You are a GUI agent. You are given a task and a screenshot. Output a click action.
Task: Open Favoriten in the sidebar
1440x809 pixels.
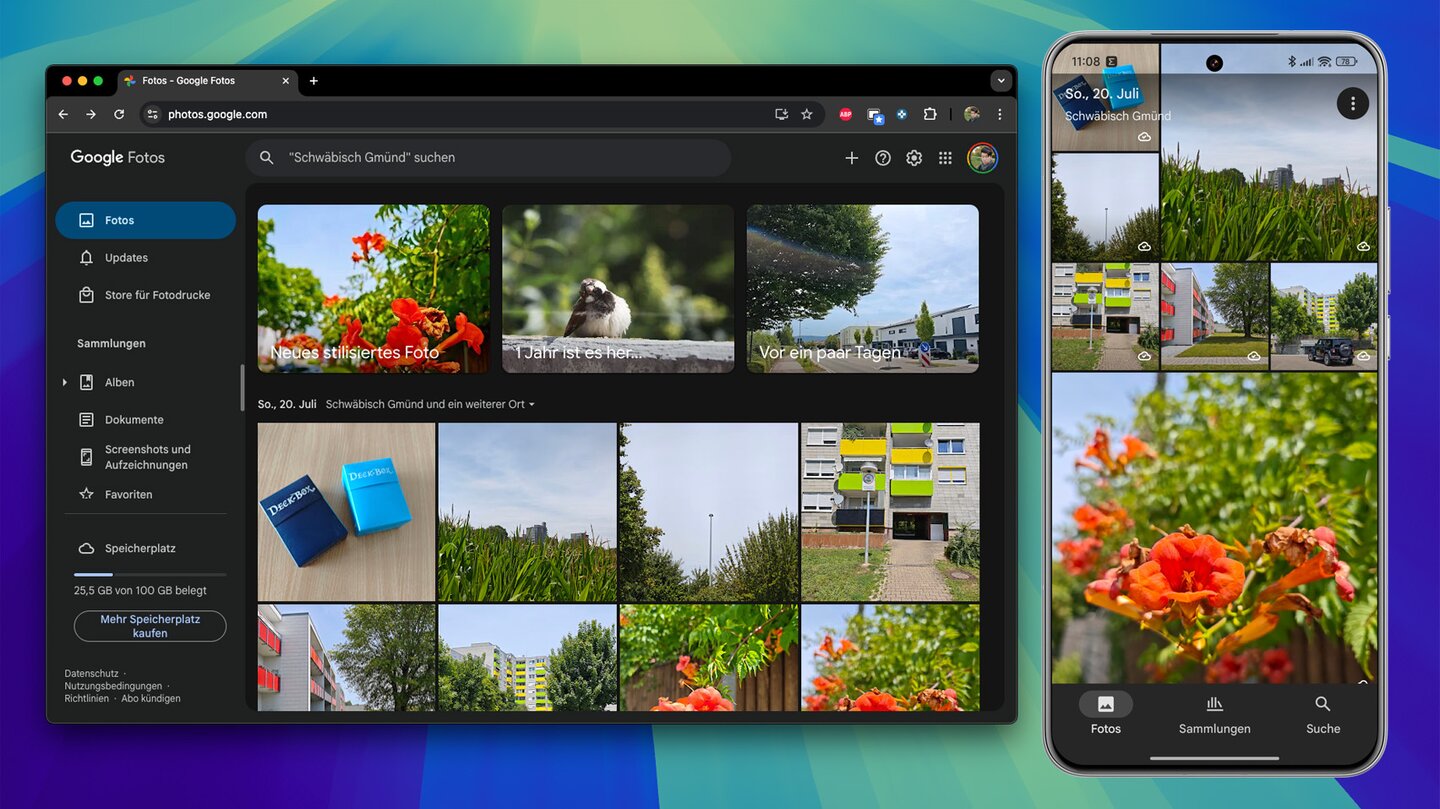(145, 494)
